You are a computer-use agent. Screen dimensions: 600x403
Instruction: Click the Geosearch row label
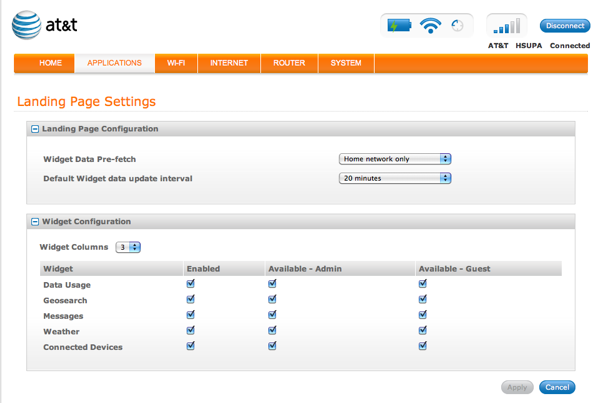click(65, 300)
